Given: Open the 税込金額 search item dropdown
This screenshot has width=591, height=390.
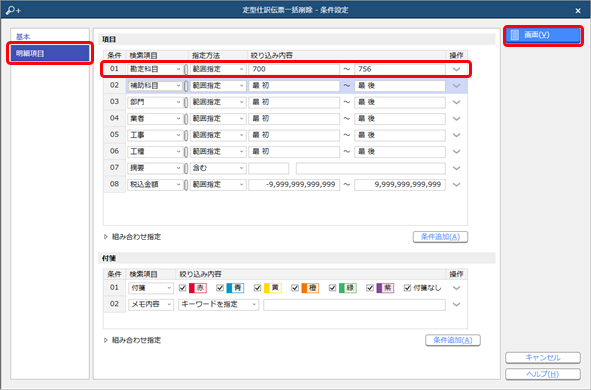Looking at the screenshot, I should [155, 185].
